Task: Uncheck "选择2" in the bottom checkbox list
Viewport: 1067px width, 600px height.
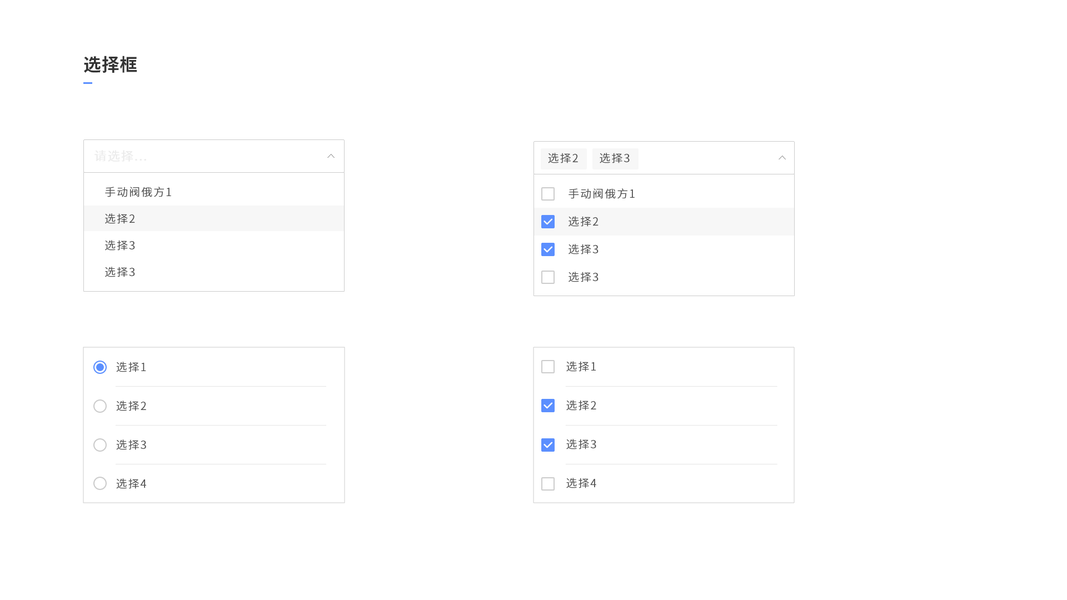Action: [x=548, y=406]
